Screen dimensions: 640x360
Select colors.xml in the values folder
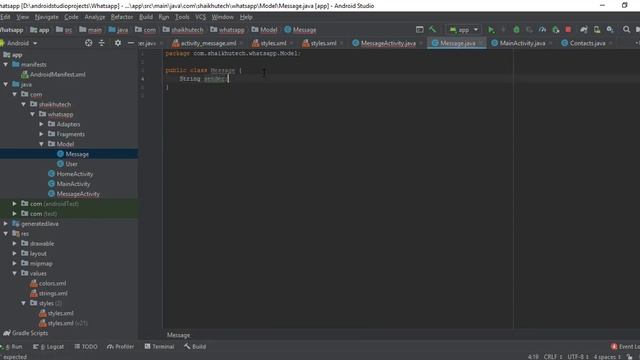(x=48, y=283)
